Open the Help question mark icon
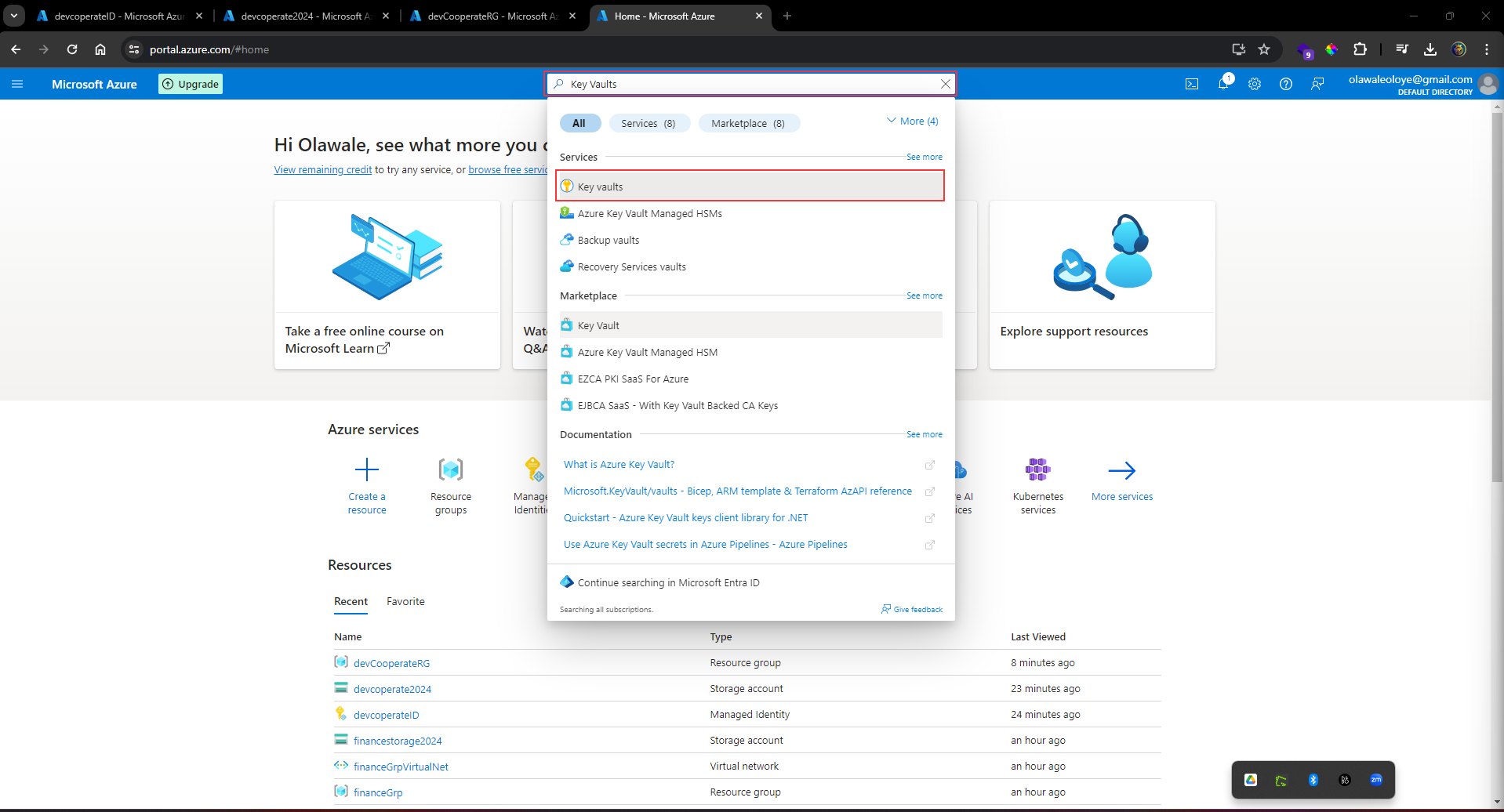Image resolution: width=1504 pixels, height=812 pixels. coord(1286,84)
